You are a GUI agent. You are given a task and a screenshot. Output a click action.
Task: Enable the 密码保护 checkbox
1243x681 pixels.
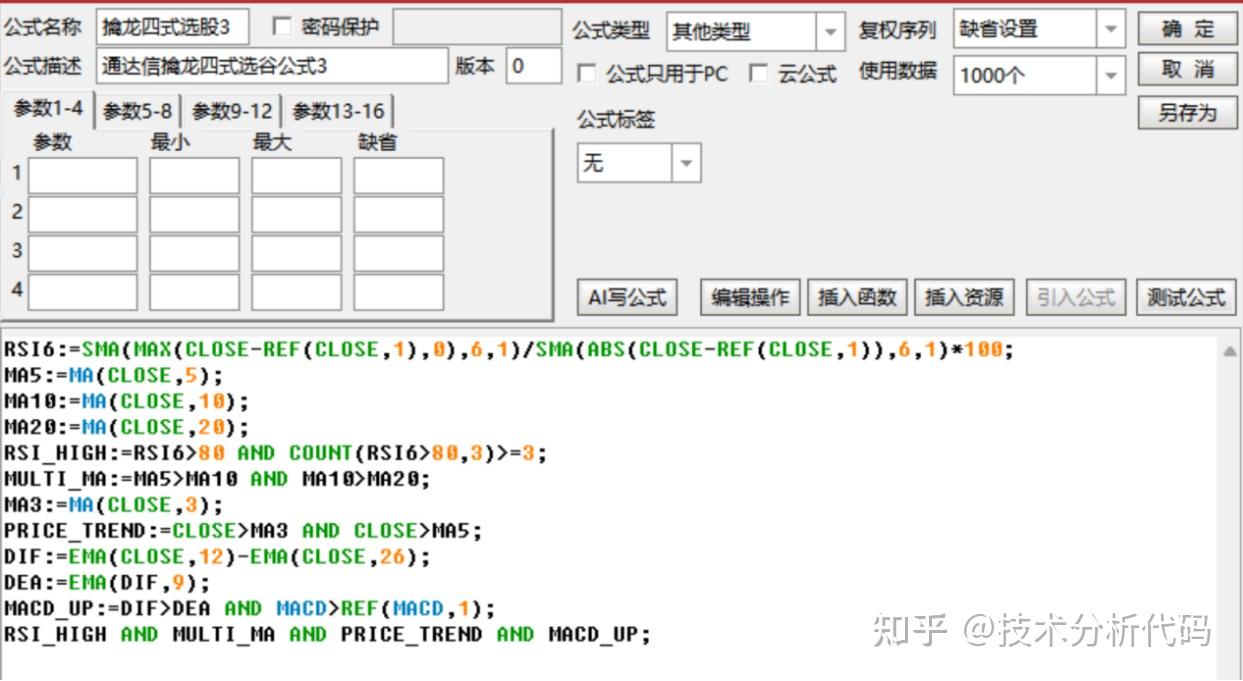point(282,27)
